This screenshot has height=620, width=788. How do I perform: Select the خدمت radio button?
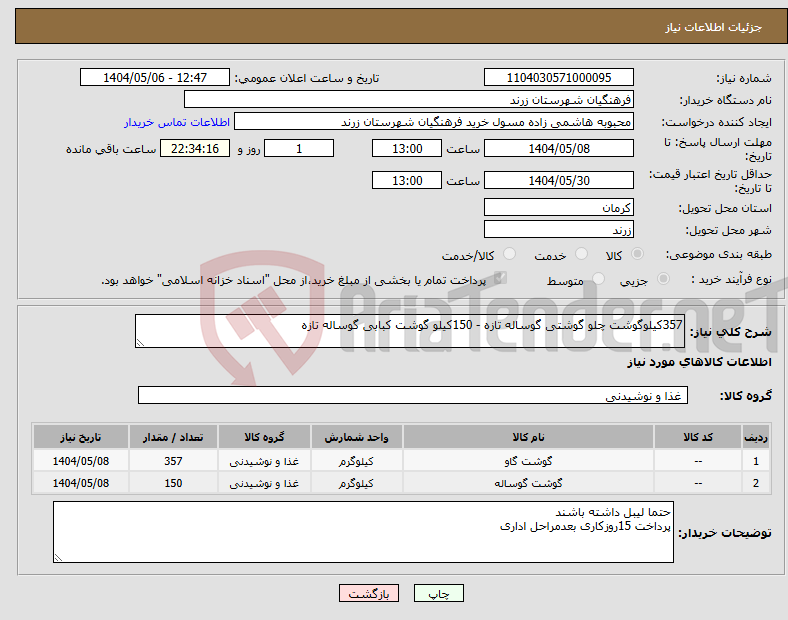581,254
